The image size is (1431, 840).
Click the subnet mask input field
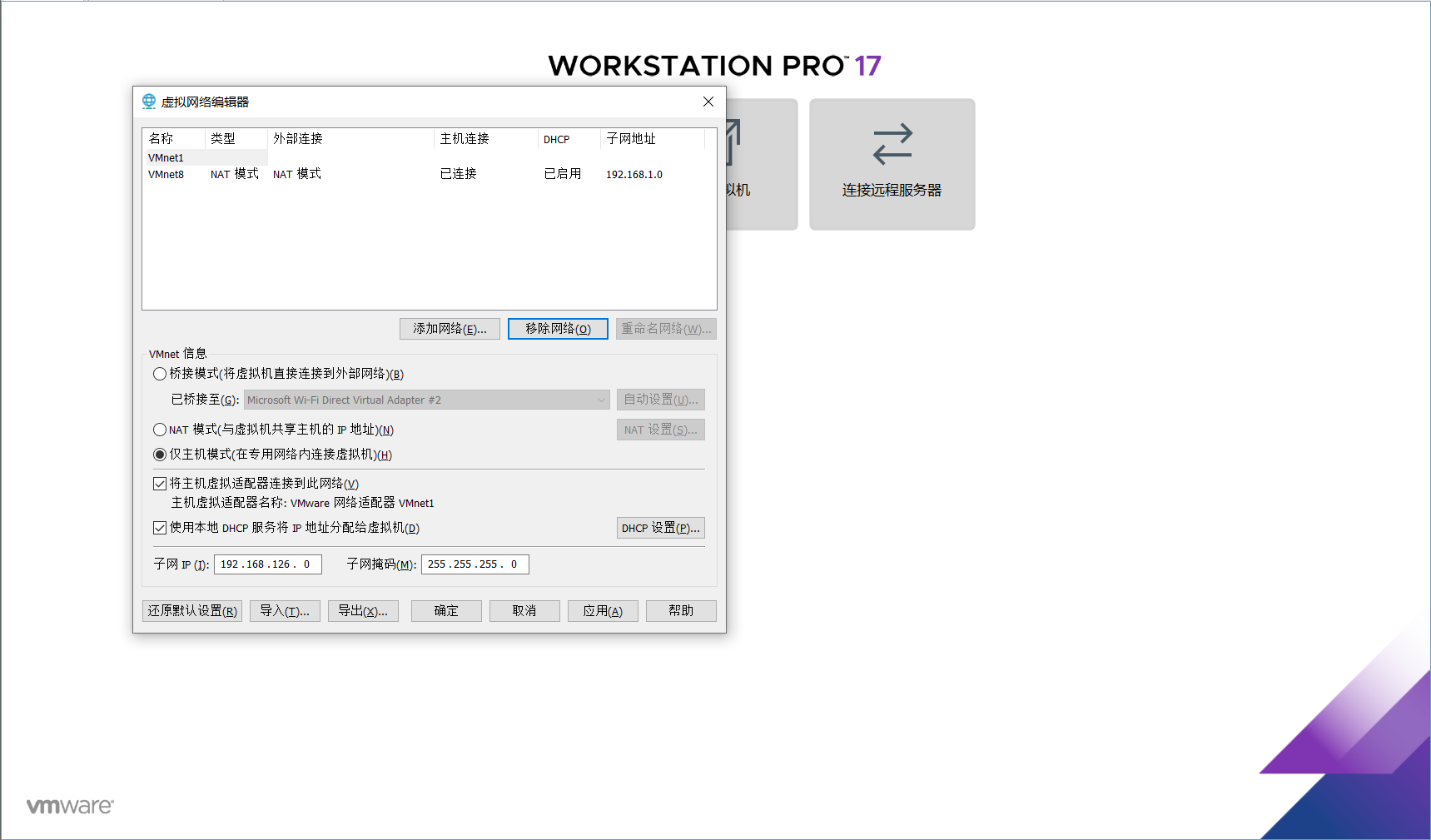click(475, 564)
